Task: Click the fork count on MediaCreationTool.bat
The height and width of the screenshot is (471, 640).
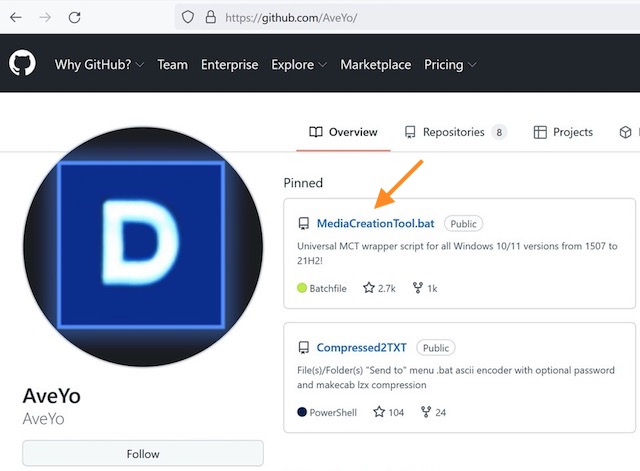Action: pyautogui.click(x=426, y=288)
